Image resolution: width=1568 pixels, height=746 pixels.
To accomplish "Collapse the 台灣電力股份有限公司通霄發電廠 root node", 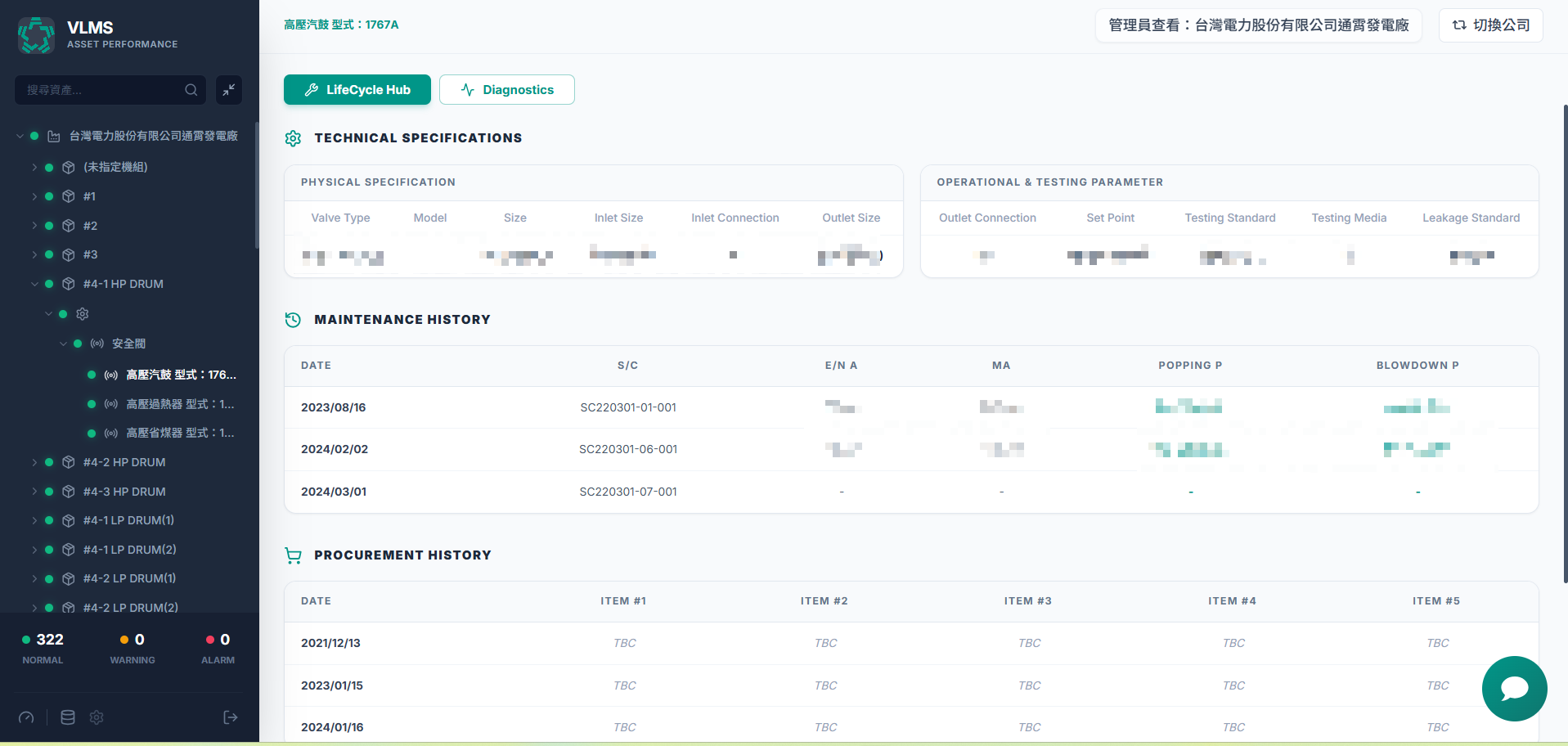I will click(x=20, y=137).
